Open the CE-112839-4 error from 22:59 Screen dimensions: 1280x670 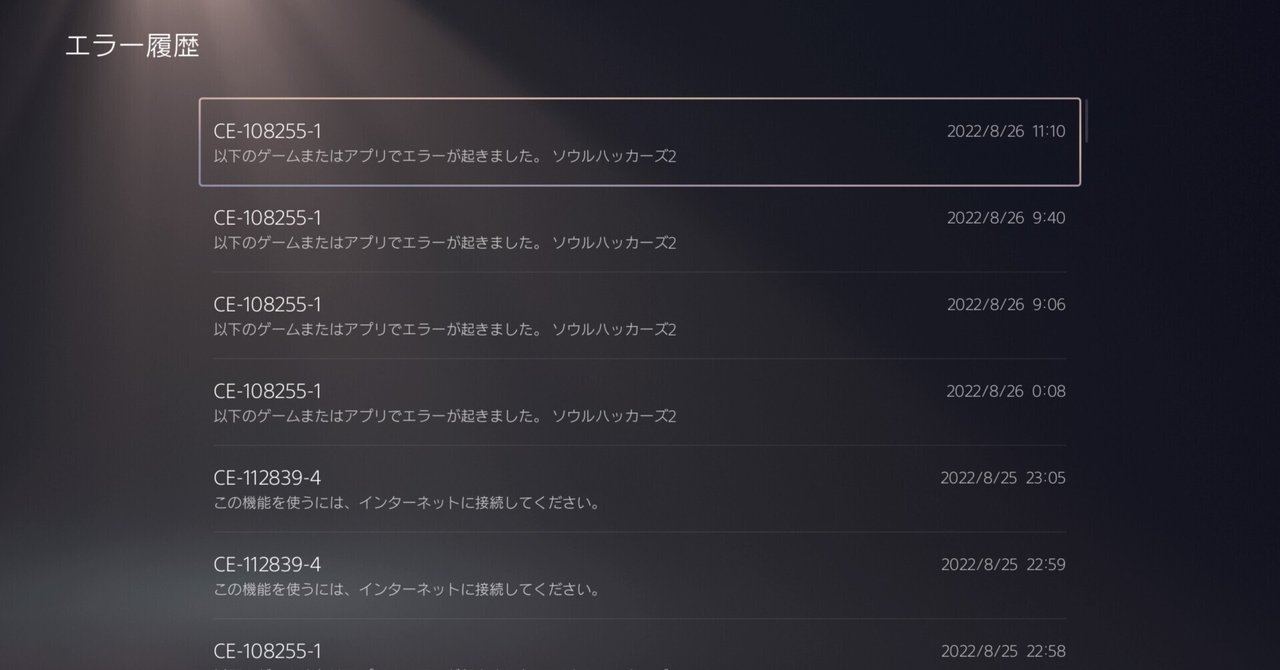(640, 575)
